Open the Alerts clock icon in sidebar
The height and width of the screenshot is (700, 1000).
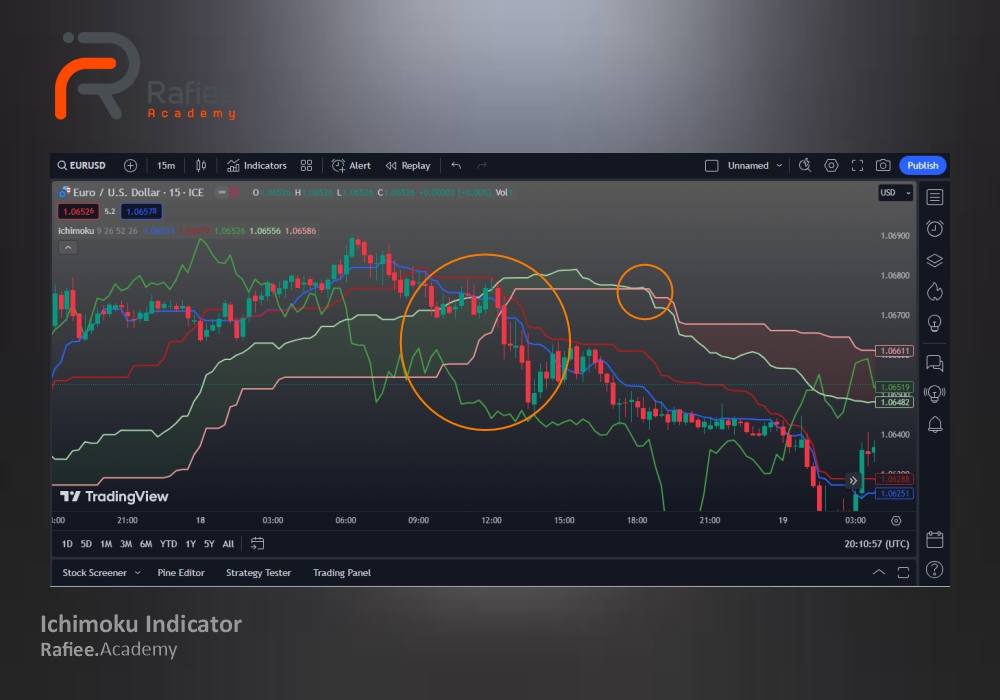click(935, 228)
